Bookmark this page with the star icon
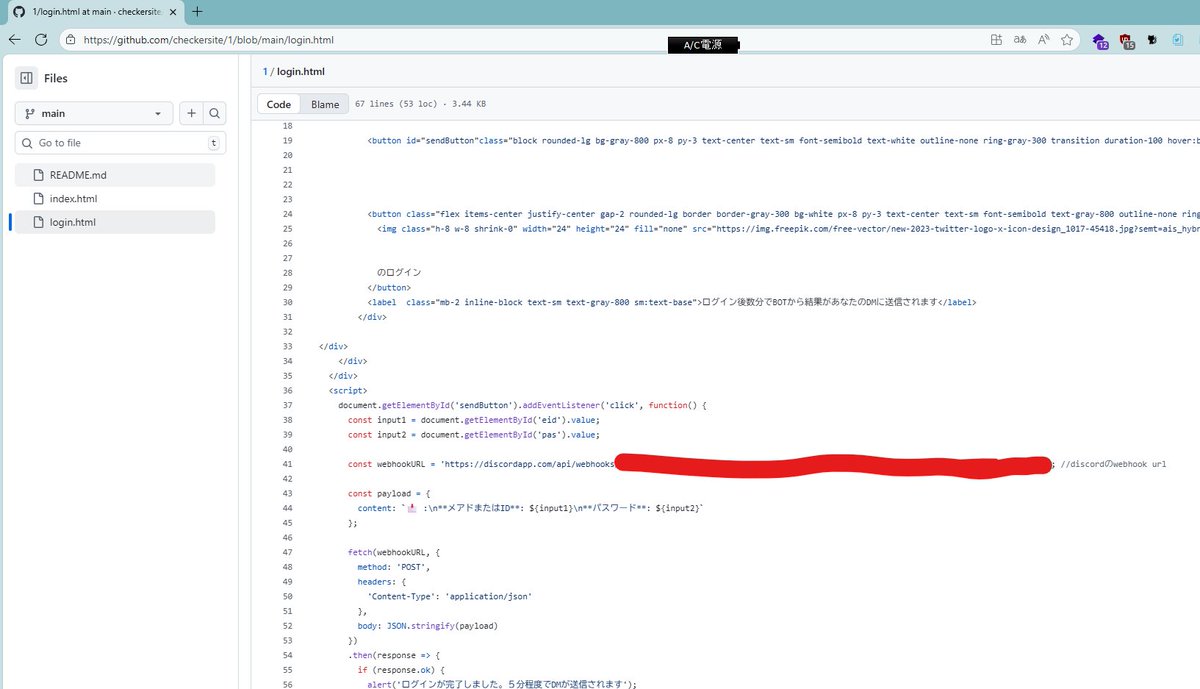The width and height of the screenshot is (1200, 689). (x=1067, y=40)
